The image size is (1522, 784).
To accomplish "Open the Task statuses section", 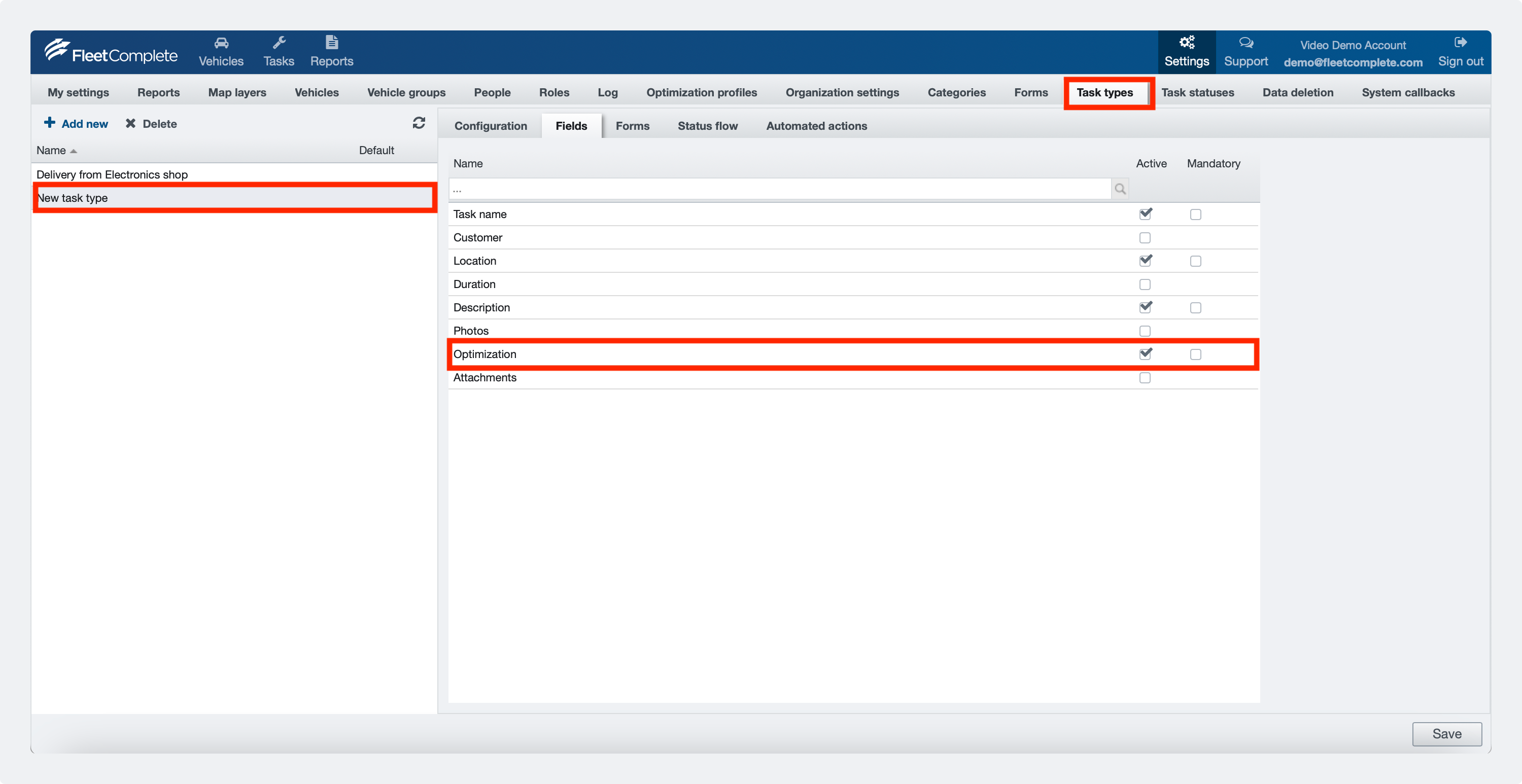I will (x=1198, y=92).
